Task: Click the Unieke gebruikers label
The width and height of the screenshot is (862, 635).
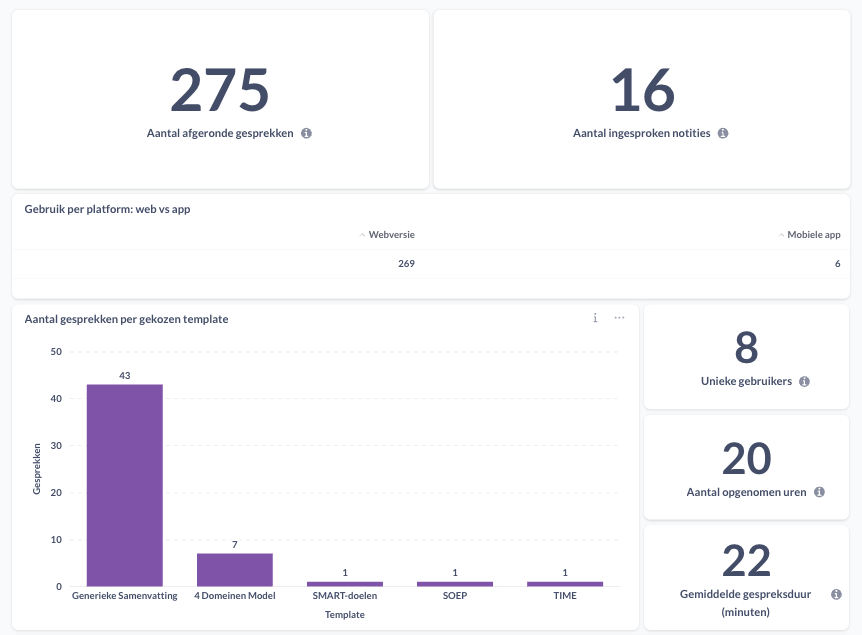Action: point(747,382)
